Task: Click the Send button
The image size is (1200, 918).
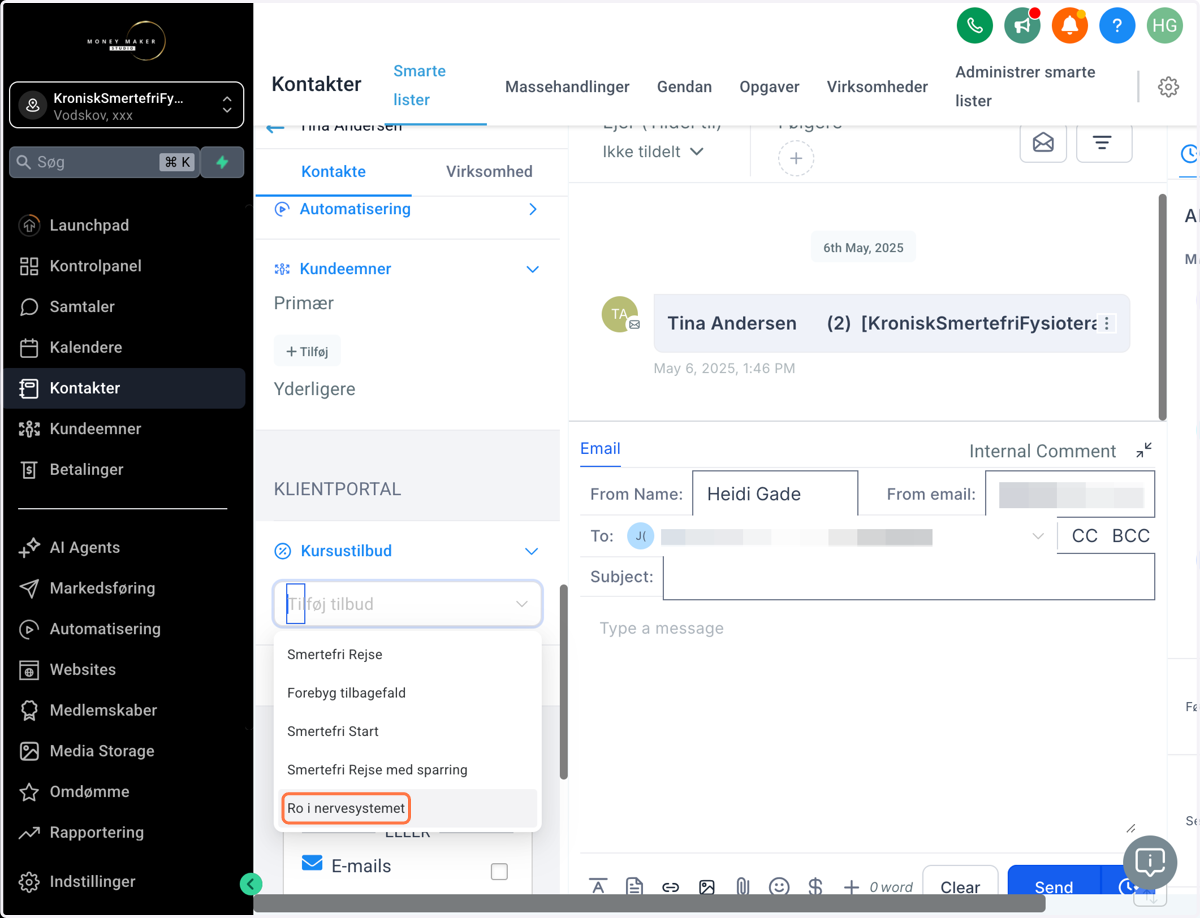Action: 1054,887
